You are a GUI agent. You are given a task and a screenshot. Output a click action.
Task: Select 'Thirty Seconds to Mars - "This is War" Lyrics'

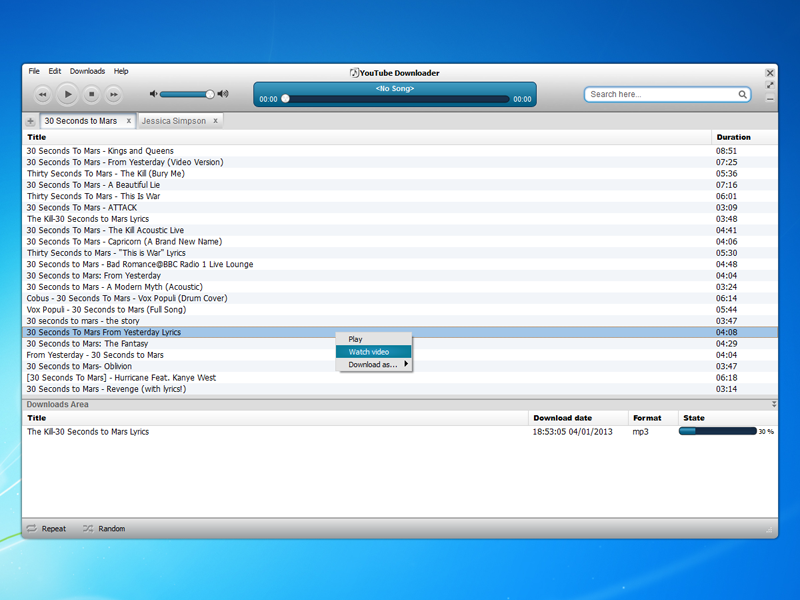coord(400,253)
